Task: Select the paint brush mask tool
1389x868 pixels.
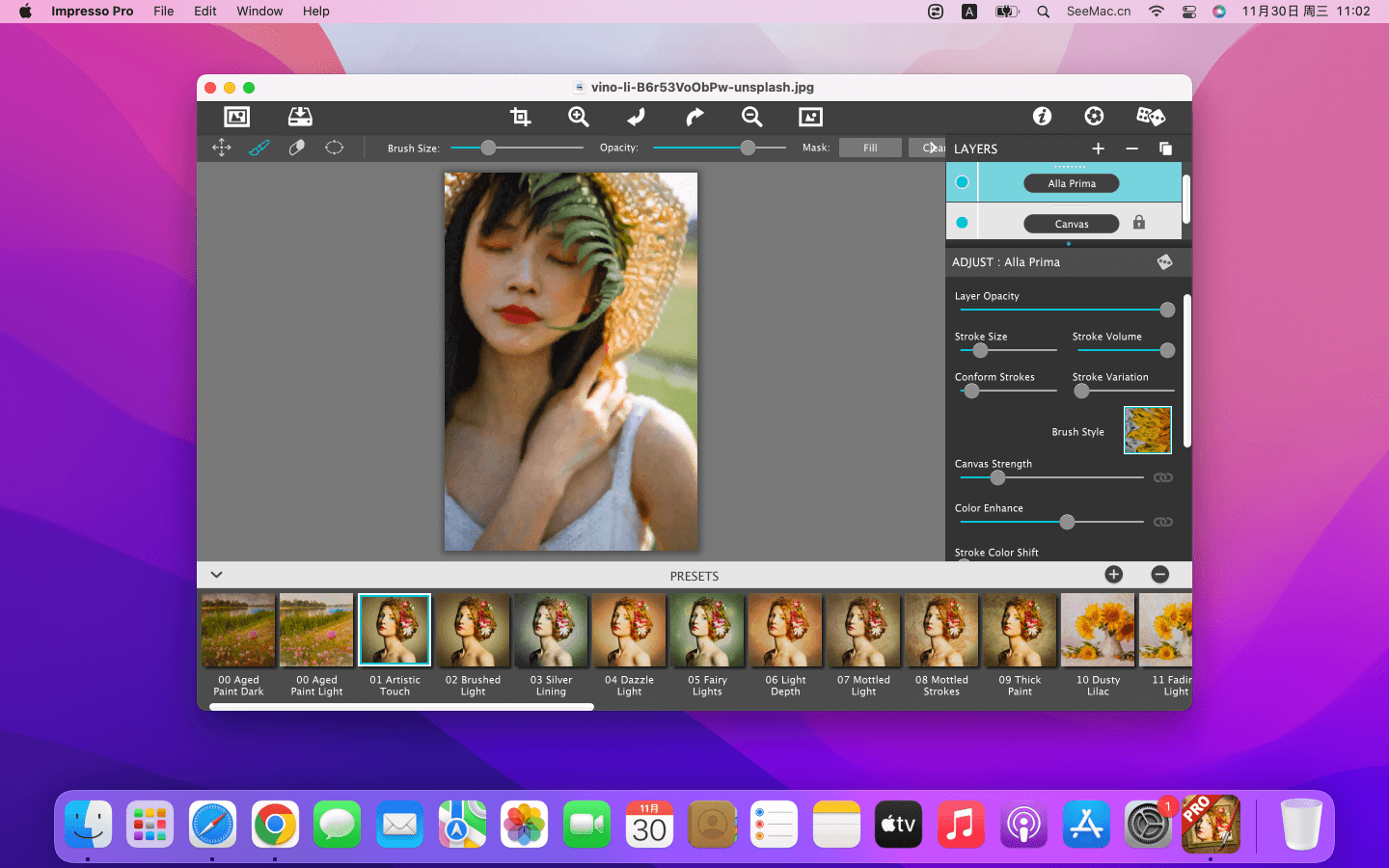Action: 259,148
